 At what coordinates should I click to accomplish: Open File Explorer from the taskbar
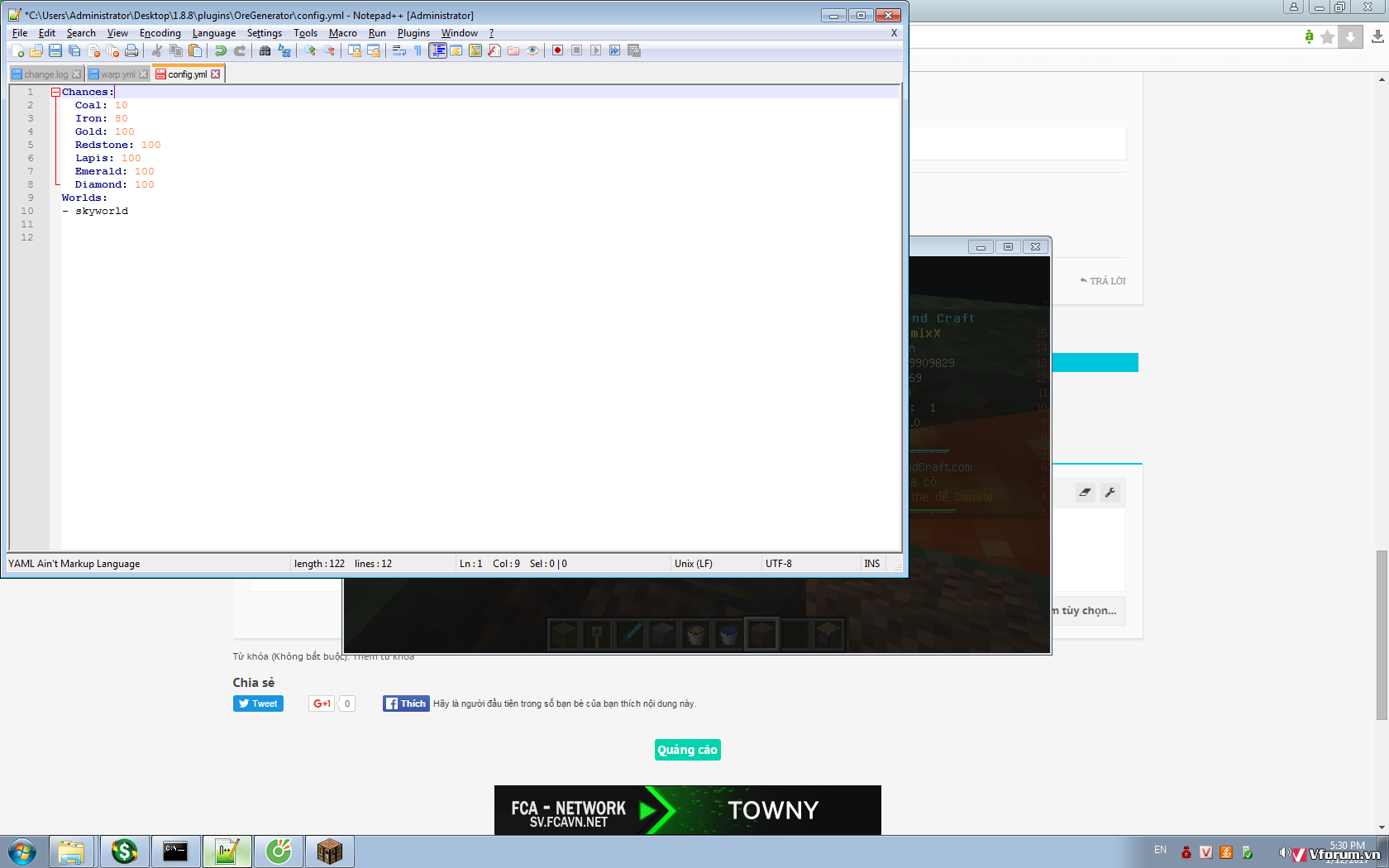click(x=71, y=851)
